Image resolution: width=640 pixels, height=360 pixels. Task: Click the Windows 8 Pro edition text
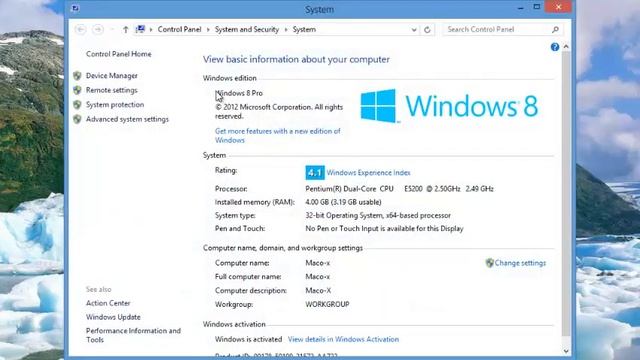[x=239, y=93]
